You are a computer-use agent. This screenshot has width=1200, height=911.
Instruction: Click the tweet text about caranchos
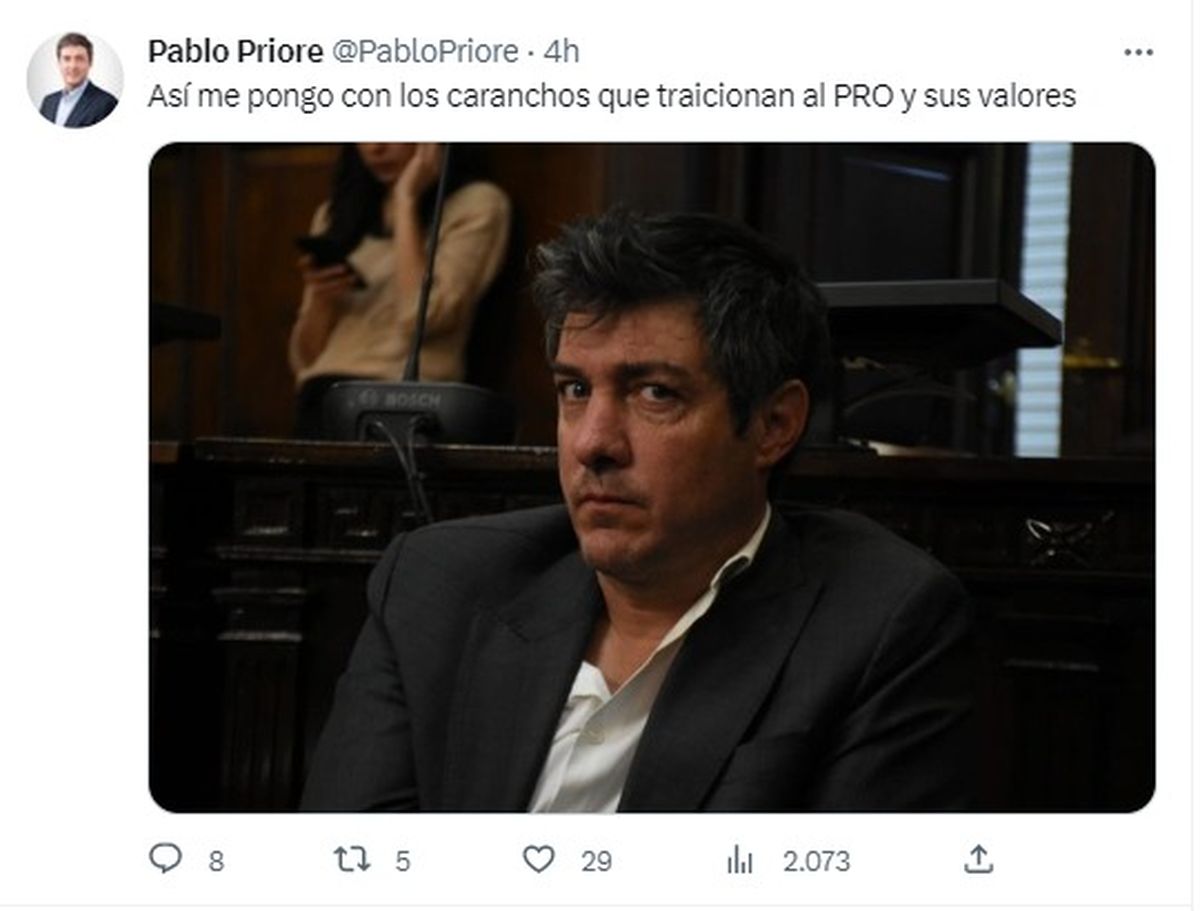click(611, 97)
